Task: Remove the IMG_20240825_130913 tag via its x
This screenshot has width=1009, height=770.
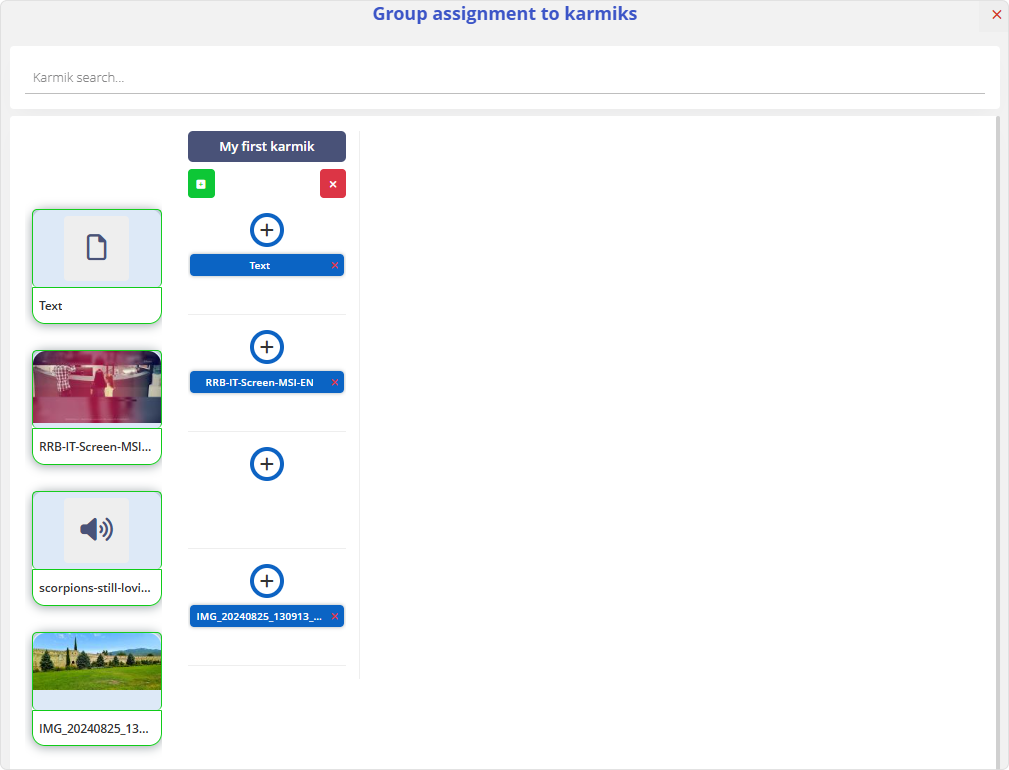Action: click(335, 616)
